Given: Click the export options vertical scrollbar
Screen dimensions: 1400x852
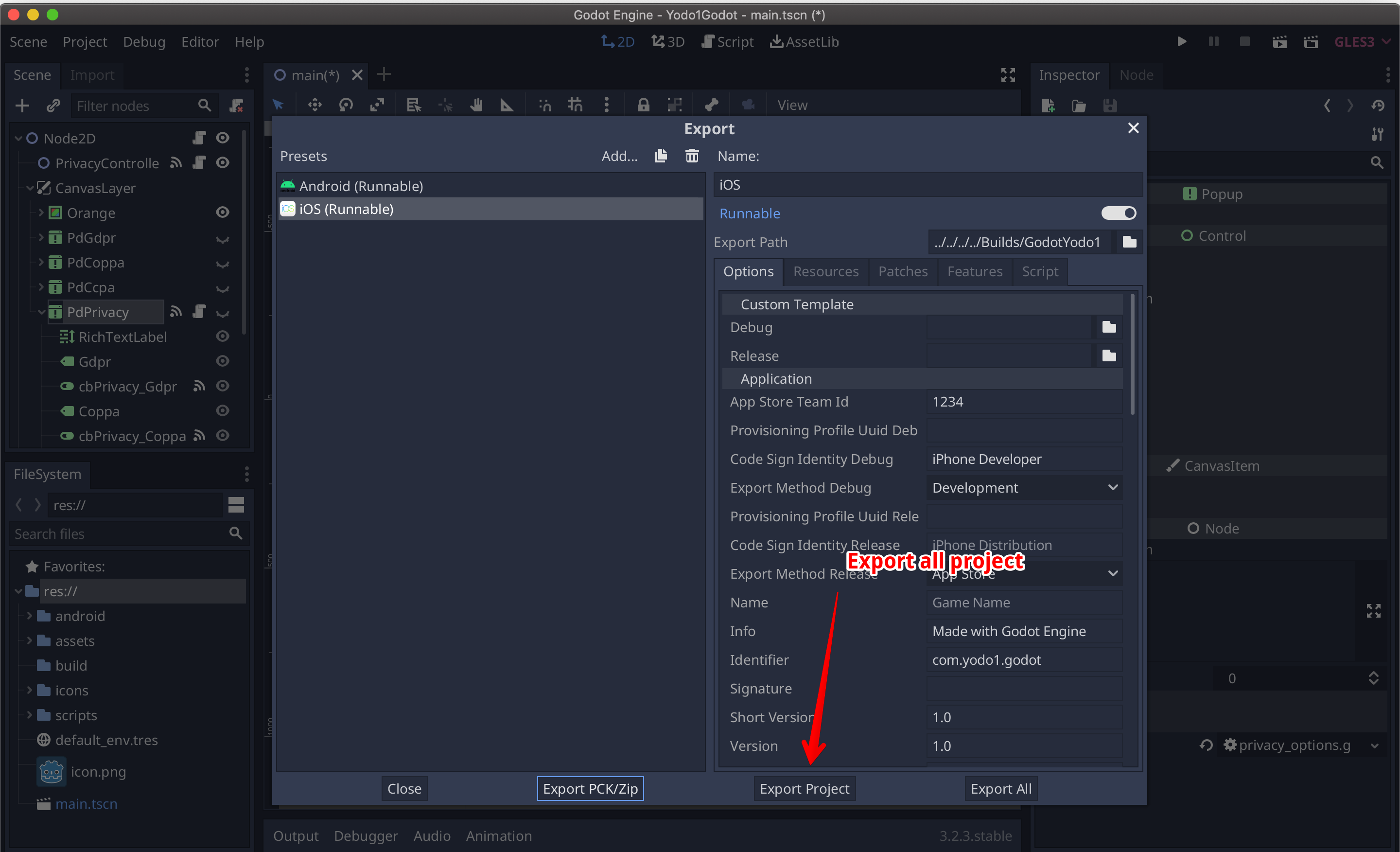Looking at the screenshot, I should click(1132, 355).
